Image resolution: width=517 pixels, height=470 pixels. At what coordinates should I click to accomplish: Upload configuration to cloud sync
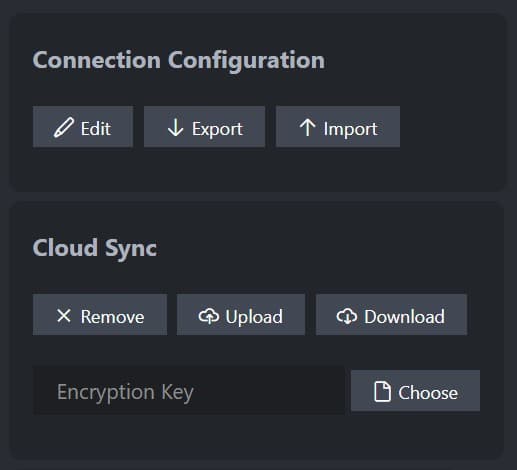[x=241, y=315]
